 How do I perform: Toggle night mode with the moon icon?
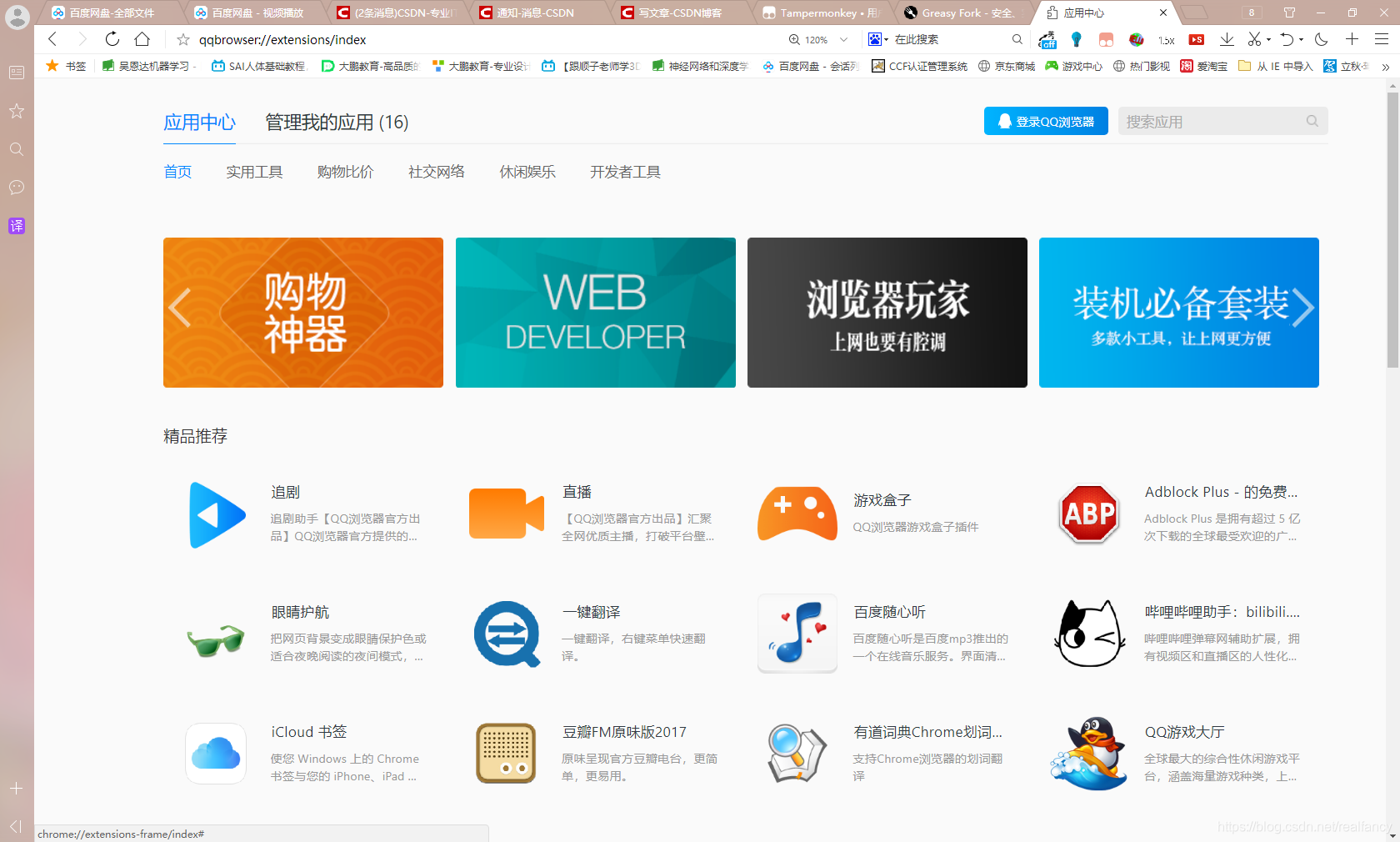click(1322, 39)
